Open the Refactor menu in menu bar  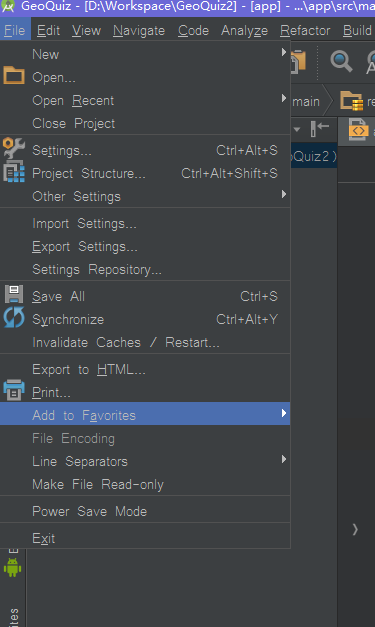point(305,30)
